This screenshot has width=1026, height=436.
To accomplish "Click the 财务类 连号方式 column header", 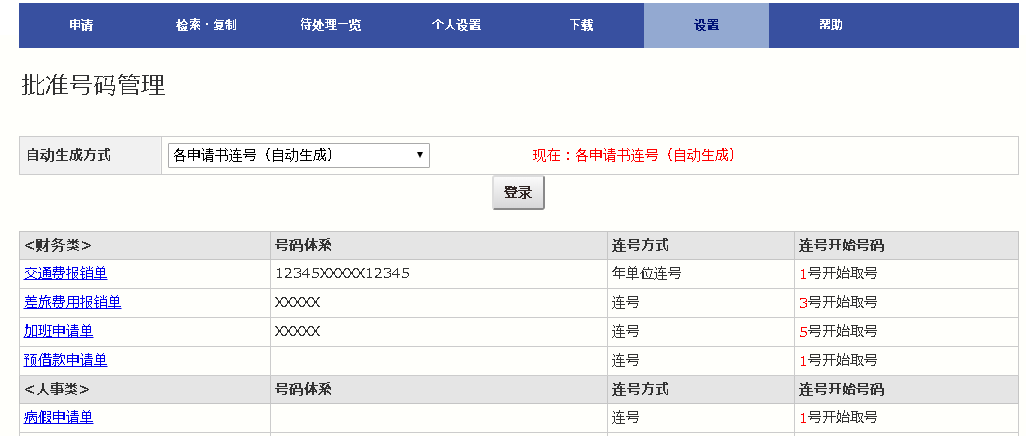I will coord(639,245).
